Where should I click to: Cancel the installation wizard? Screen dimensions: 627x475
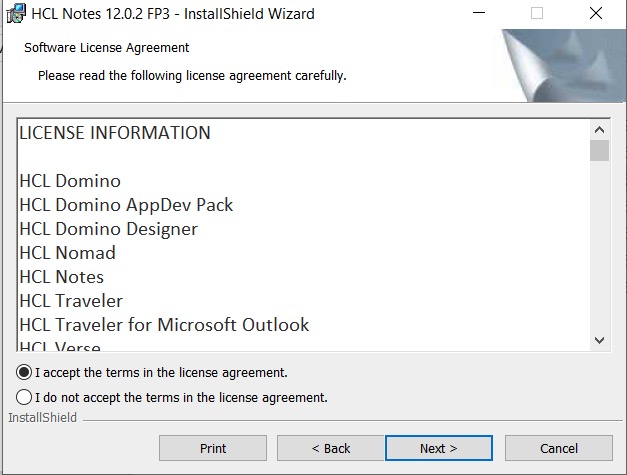(559, 448)
